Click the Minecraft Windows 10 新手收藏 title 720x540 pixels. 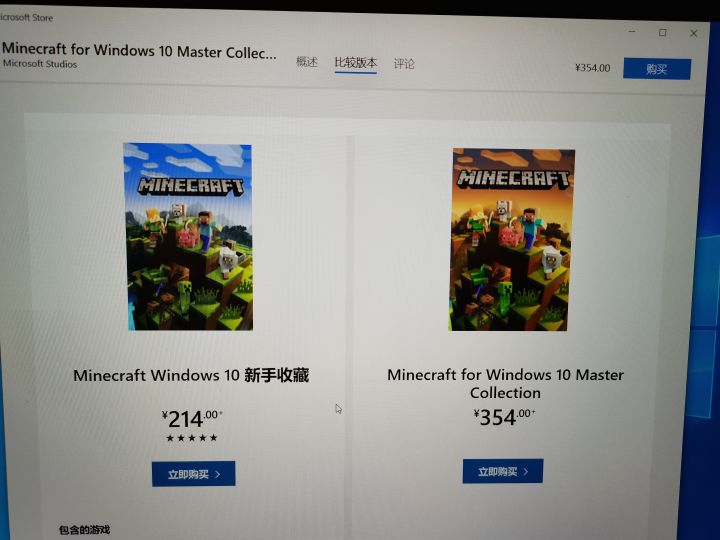191,375
